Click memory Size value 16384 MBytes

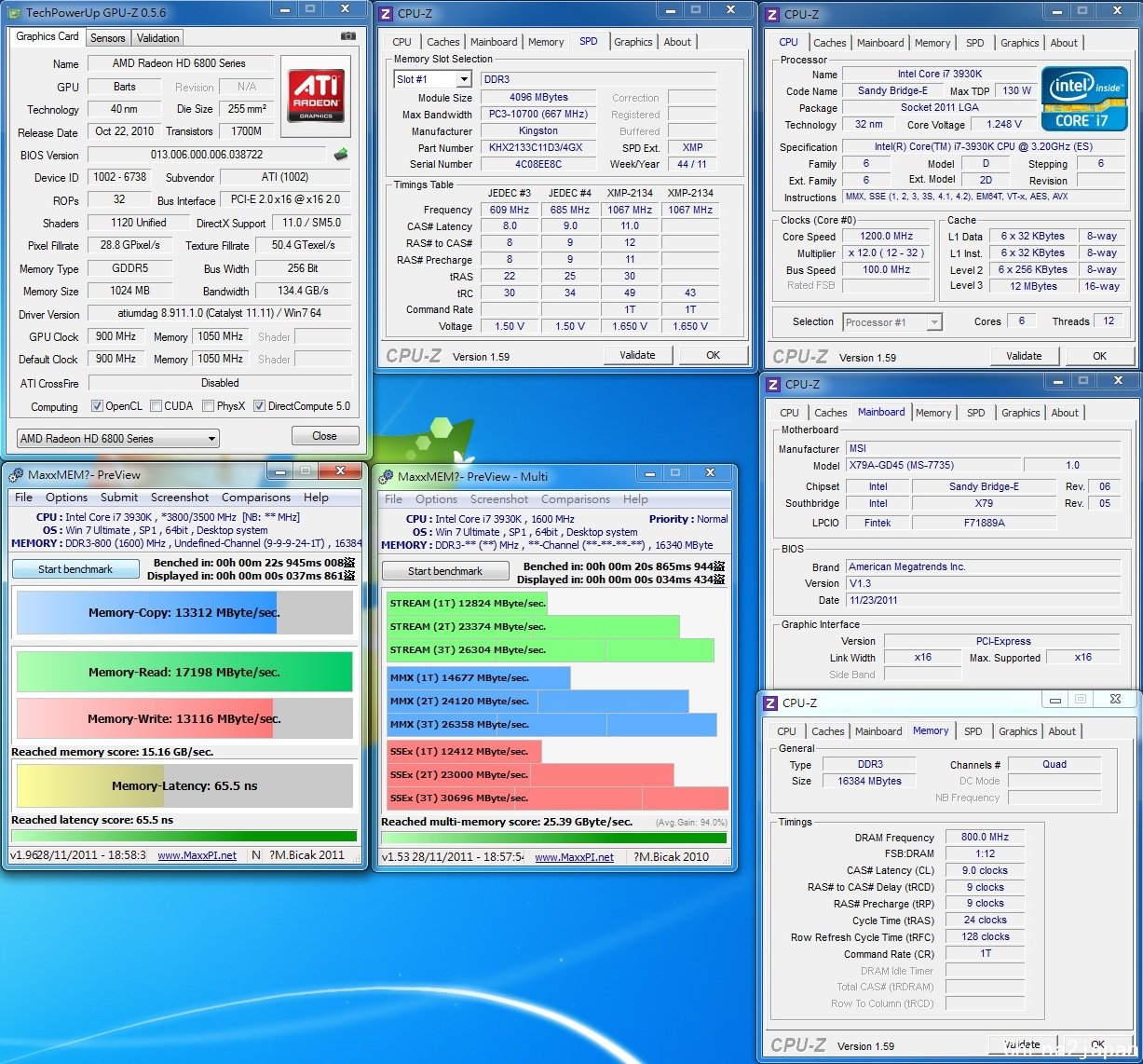(870, 781)
